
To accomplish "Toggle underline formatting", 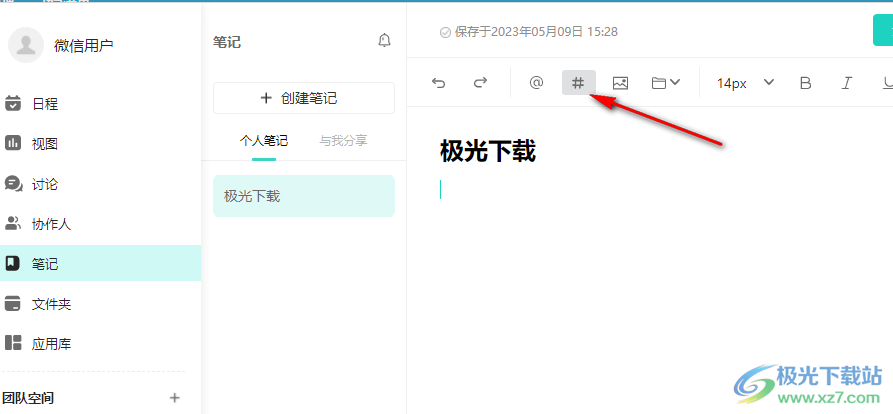I will [x=887, y=83].
